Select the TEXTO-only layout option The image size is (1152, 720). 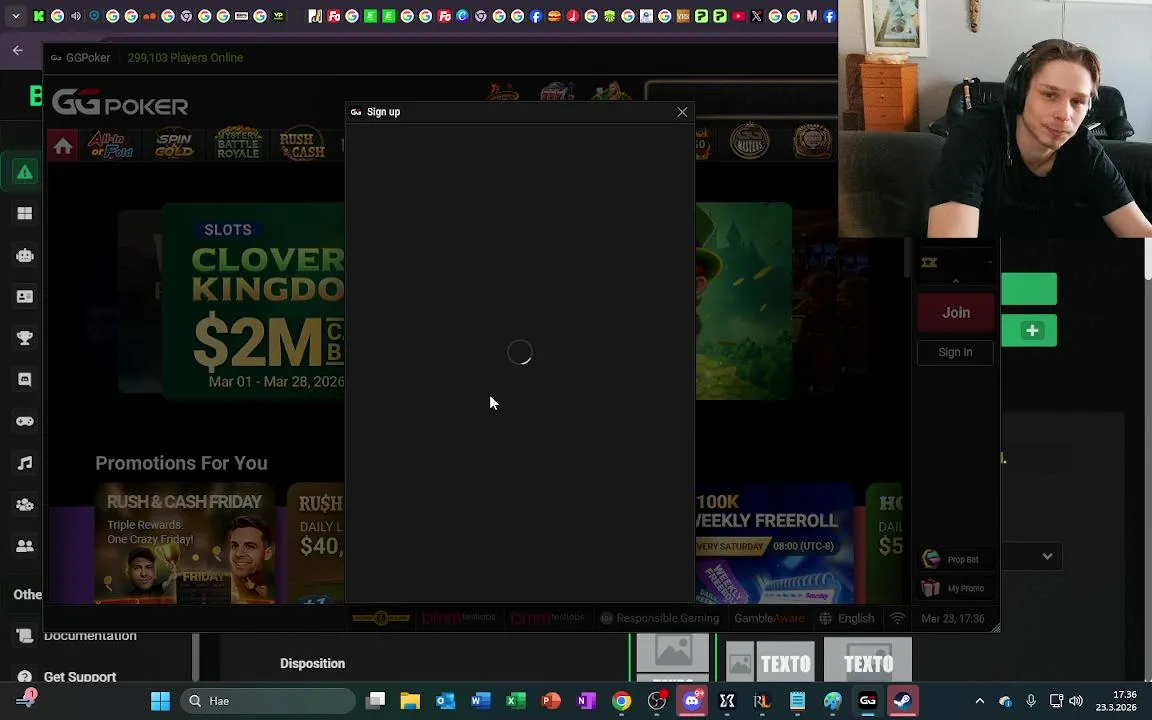coord(868,660)
